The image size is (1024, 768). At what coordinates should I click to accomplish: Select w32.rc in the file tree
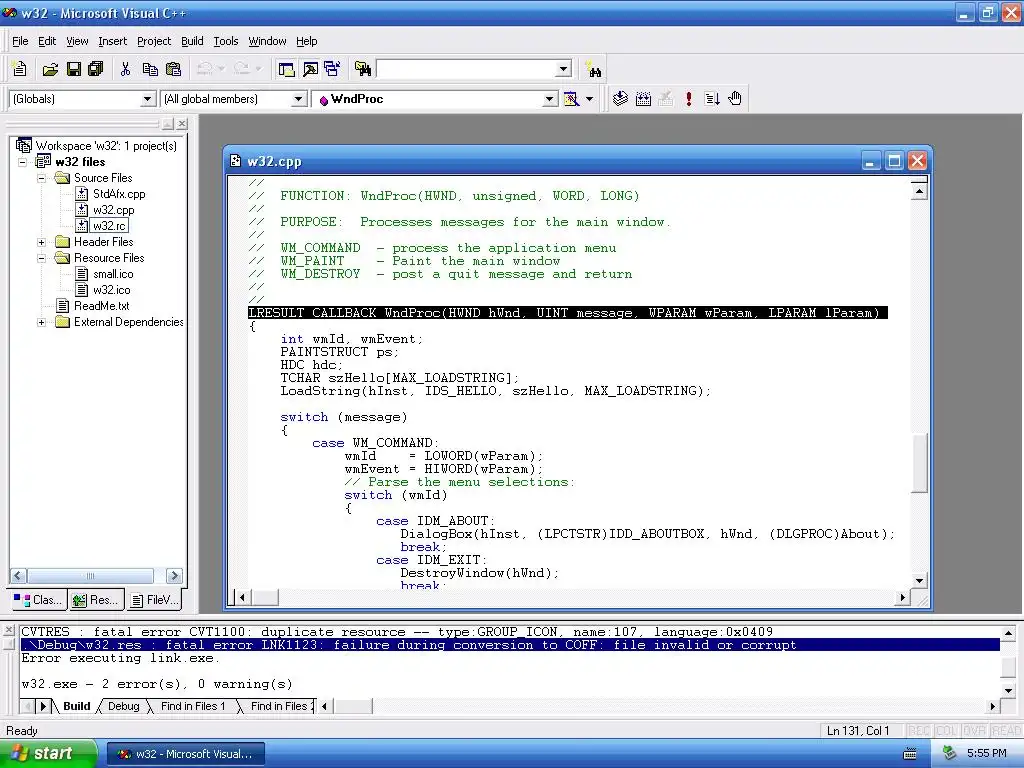(x=109, y=226)
